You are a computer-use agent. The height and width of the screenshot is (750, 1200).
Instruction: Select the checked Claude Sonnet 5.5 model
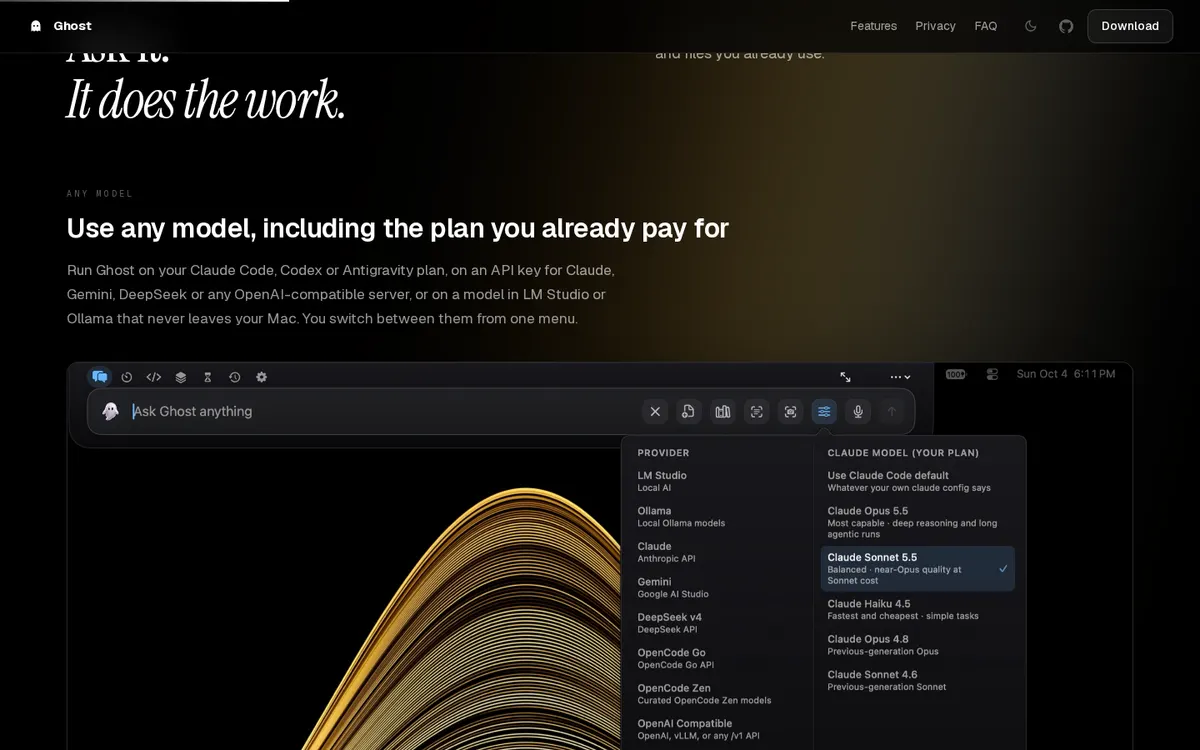point(918,569)
